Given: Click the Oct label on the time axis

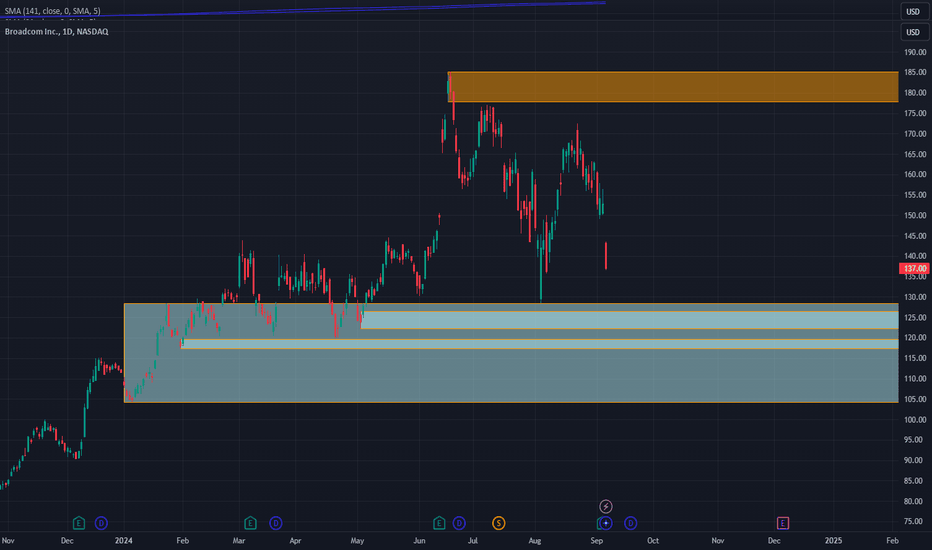Looking at the screenshot, I should [x=653, y=540].
